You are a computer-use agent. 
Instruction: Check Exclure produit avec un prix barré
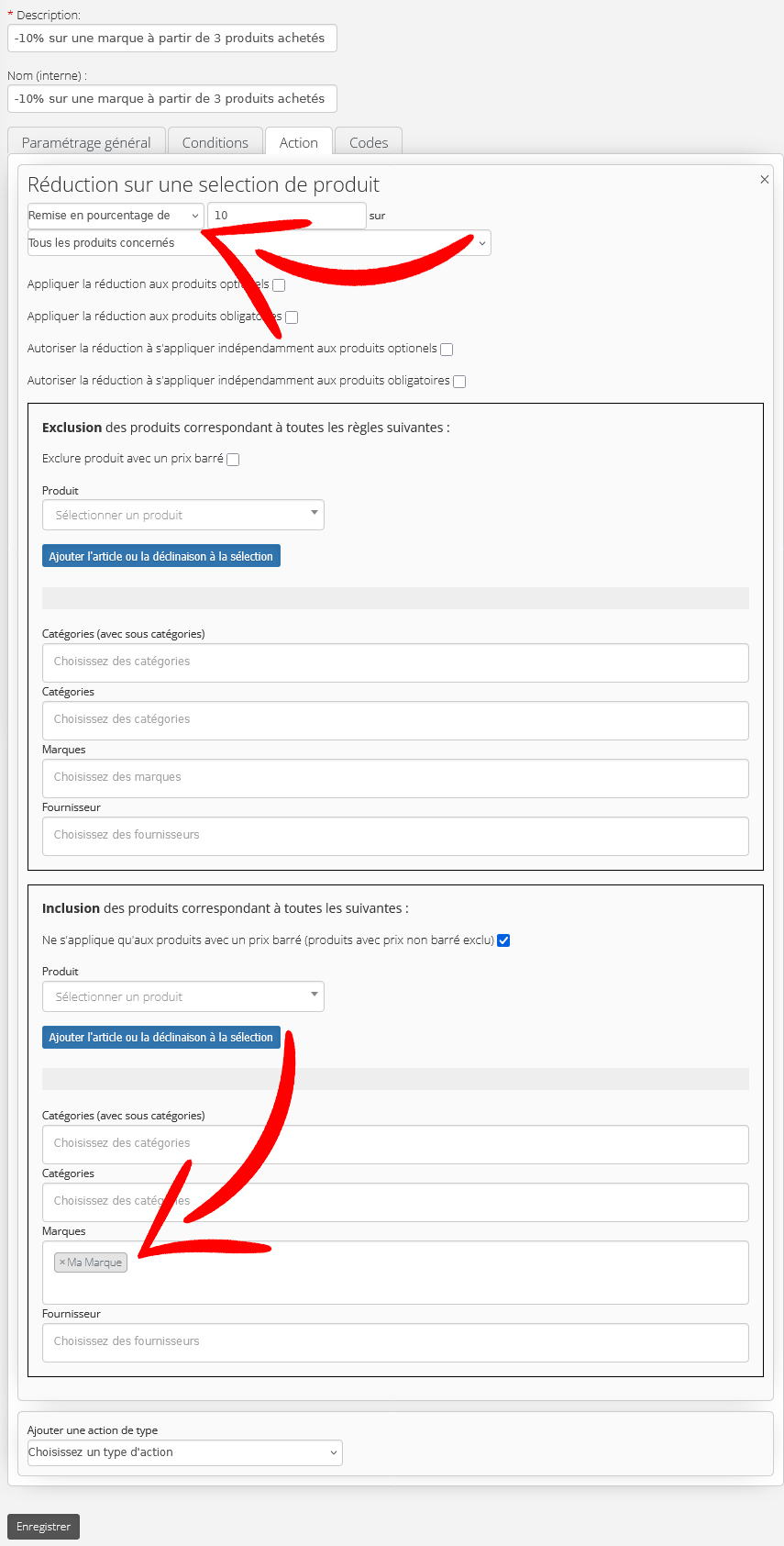(x=233, y=460)
